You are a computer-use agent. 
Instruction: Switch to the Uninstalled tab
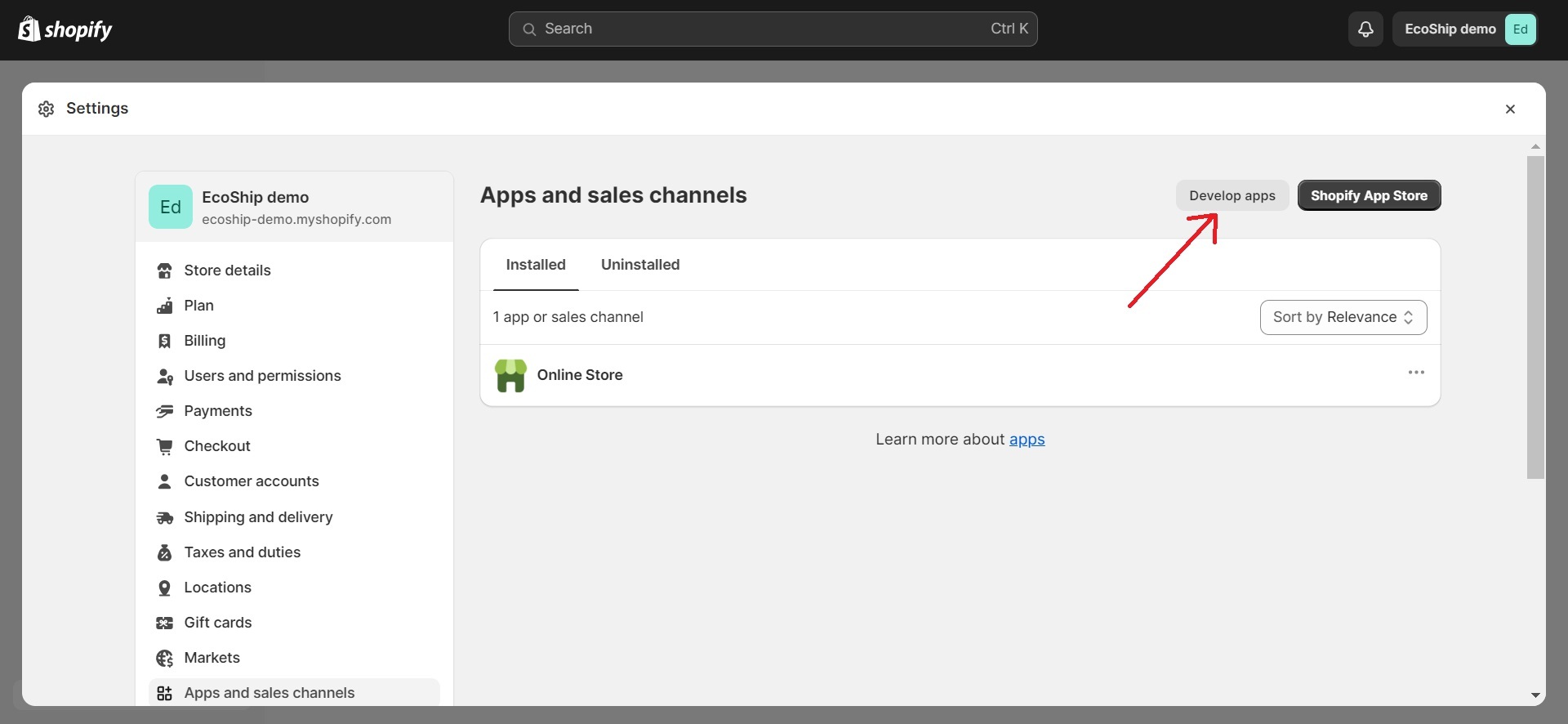[x=639, y=265]
